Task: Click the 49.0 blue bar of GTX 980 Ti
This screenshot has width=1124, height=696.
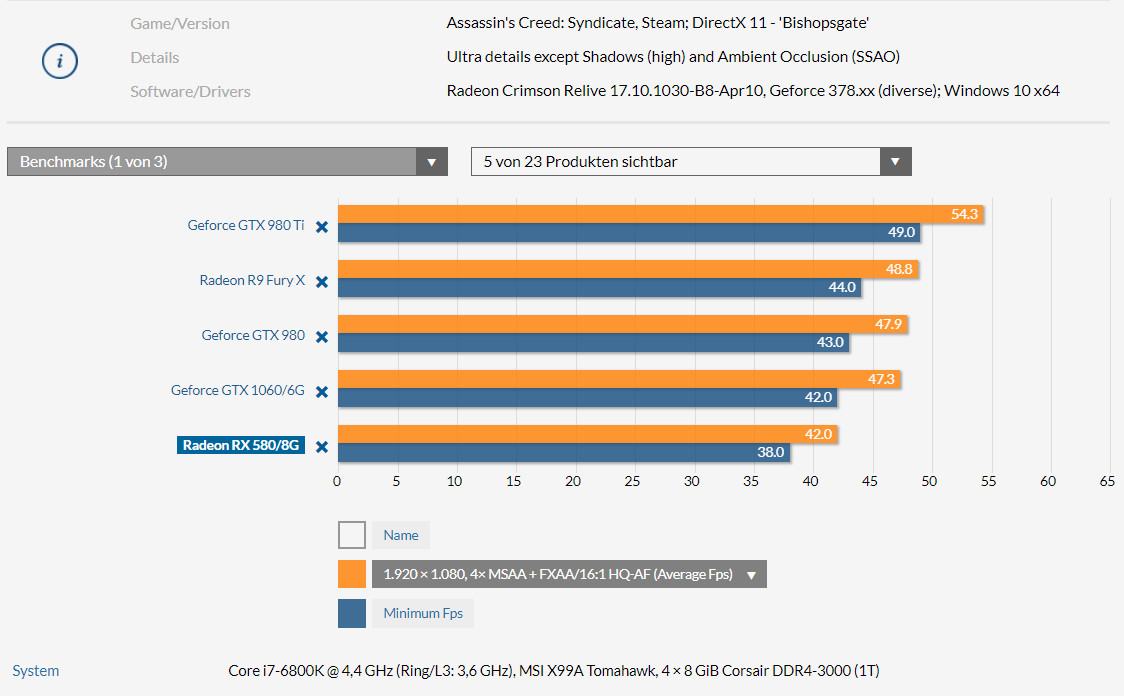Action: [629, 232]
